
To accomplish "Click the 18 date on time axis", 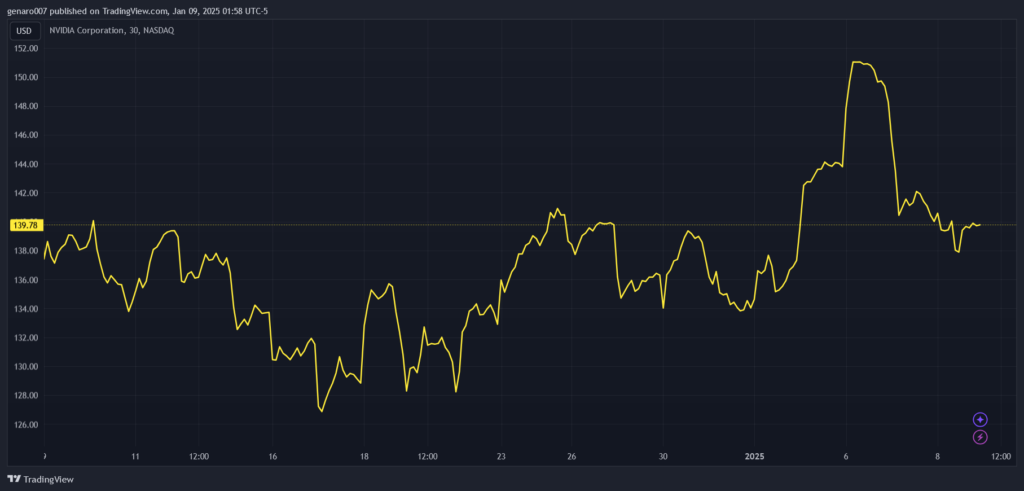I will tap(364, 457).
